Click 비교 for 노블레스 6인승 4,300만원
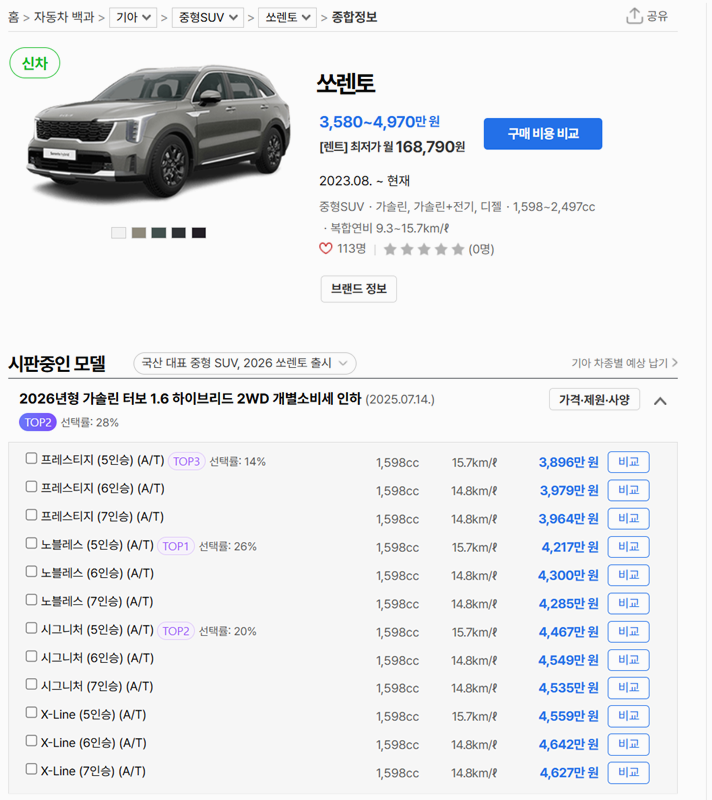Image resolution: width=712 pixels, height=800 pixels. [x=628, y=575]
